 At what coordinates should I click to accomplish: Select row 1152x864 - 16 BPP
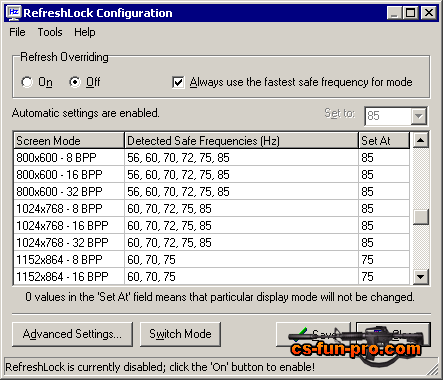tap(212, 277)
